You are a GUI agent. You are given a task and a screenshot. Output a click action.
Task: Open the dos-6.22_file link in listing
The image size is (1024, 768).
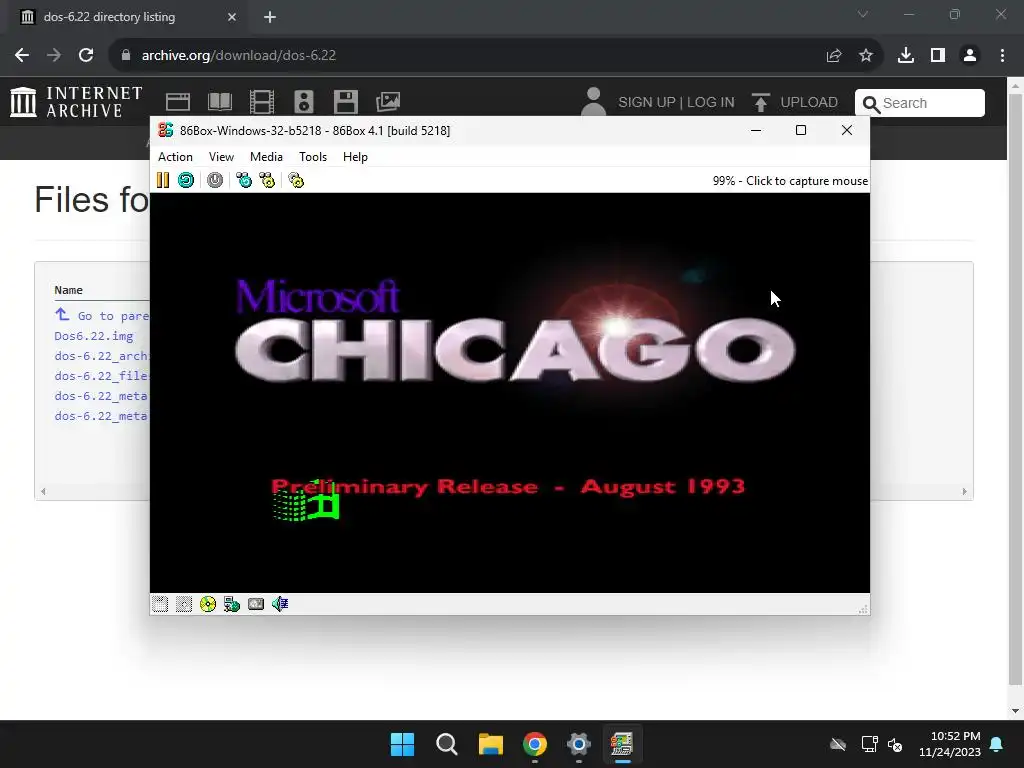point(102,376)
